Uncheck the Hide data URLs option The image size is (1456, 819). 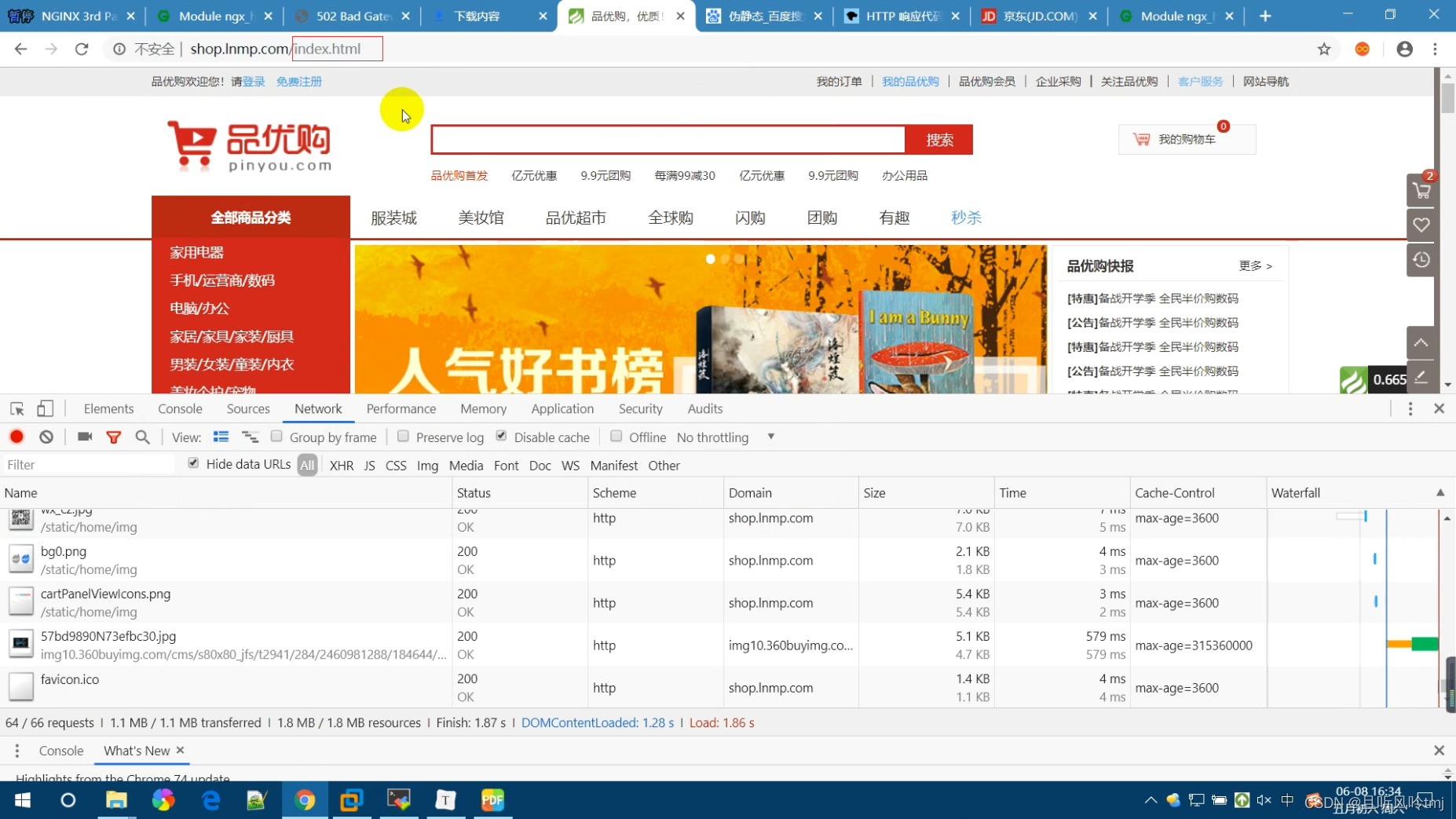click(192, 463)
